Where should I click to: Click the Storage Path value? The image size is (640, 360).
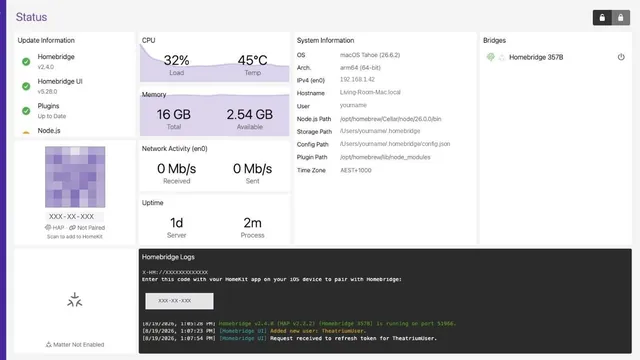coord(380,131)
